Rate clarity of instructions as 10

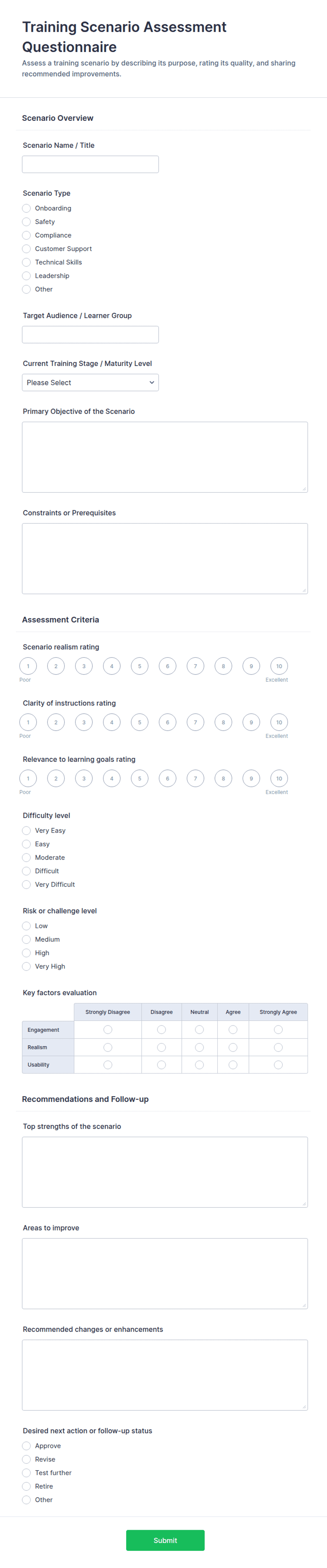279,722
